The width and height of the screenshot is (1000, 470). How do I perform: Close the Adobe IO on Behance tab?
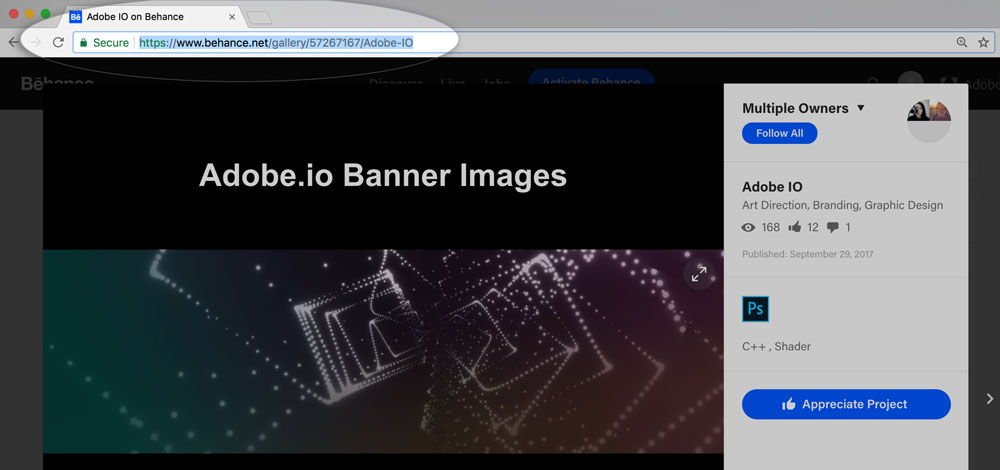click(232, 17)
